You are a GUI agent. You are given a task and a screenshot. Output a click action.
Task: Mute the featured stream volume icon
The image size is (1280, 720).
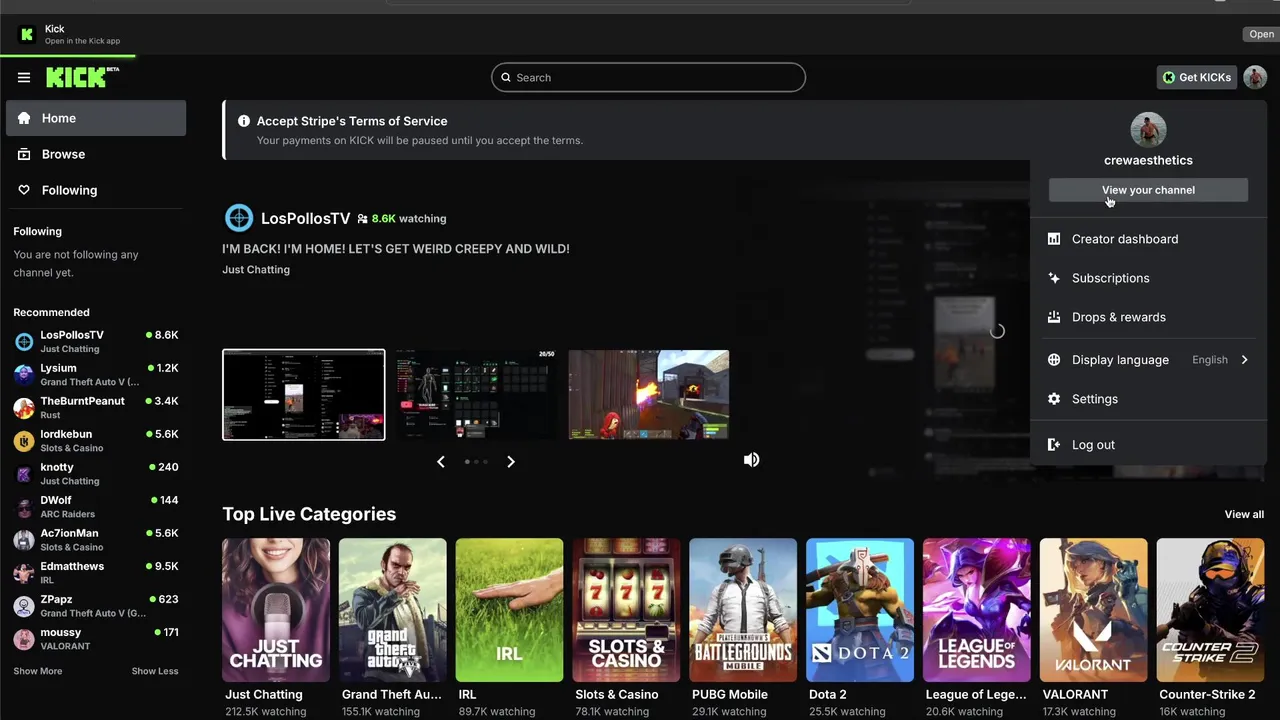tap(751, 460)
